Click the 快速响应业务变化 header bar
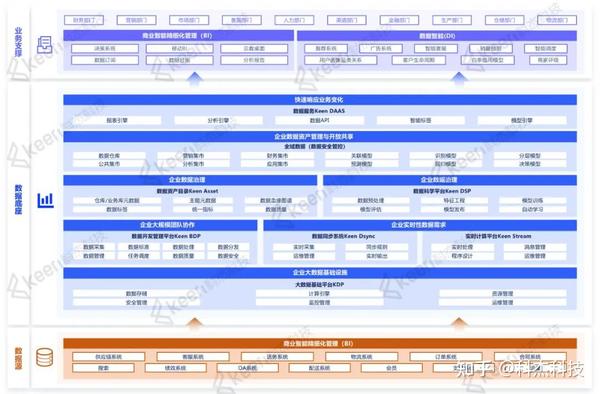 pyautogui.click(x=320, y=99)
